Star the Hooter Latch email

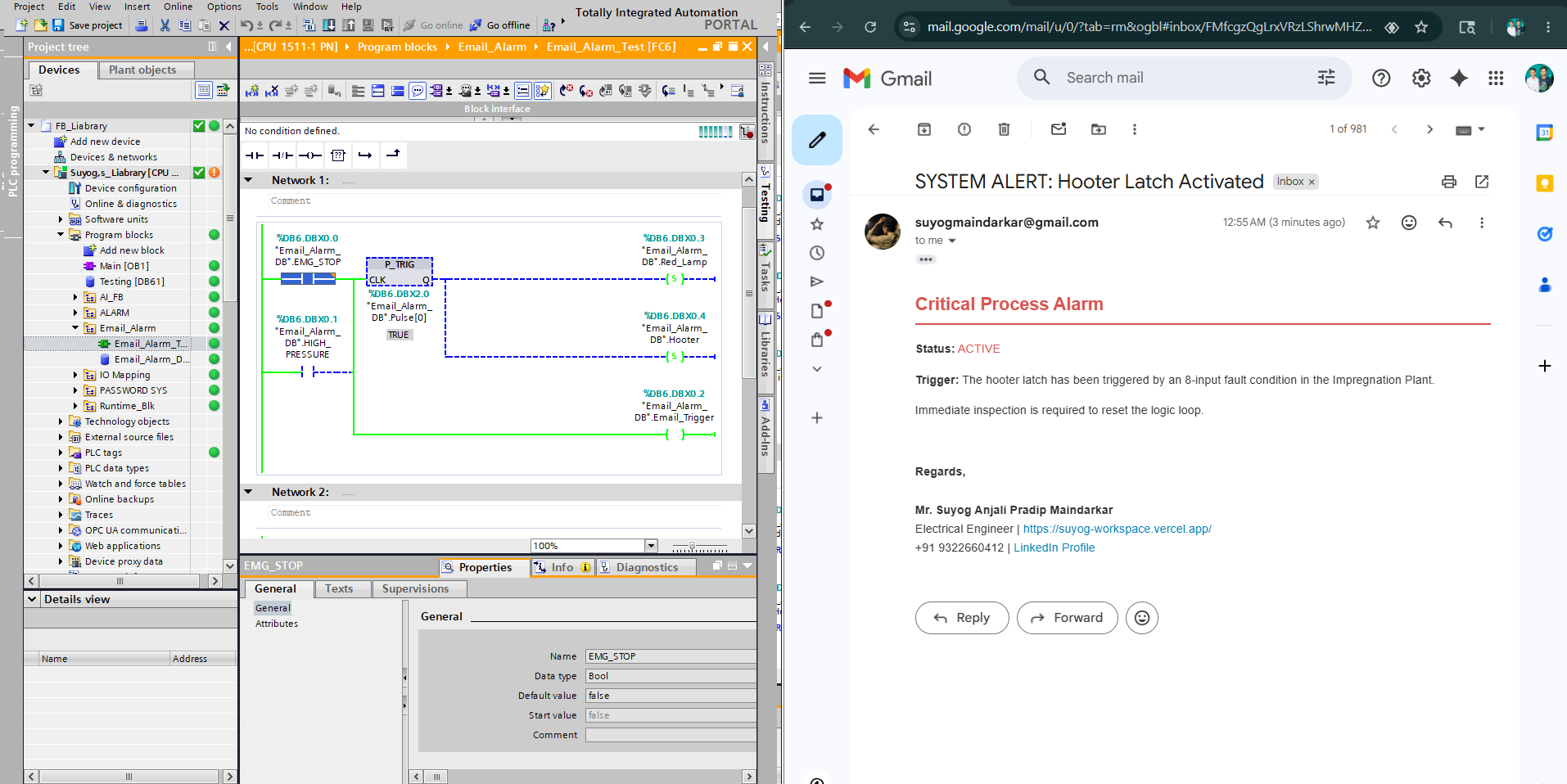point(1373,223)
